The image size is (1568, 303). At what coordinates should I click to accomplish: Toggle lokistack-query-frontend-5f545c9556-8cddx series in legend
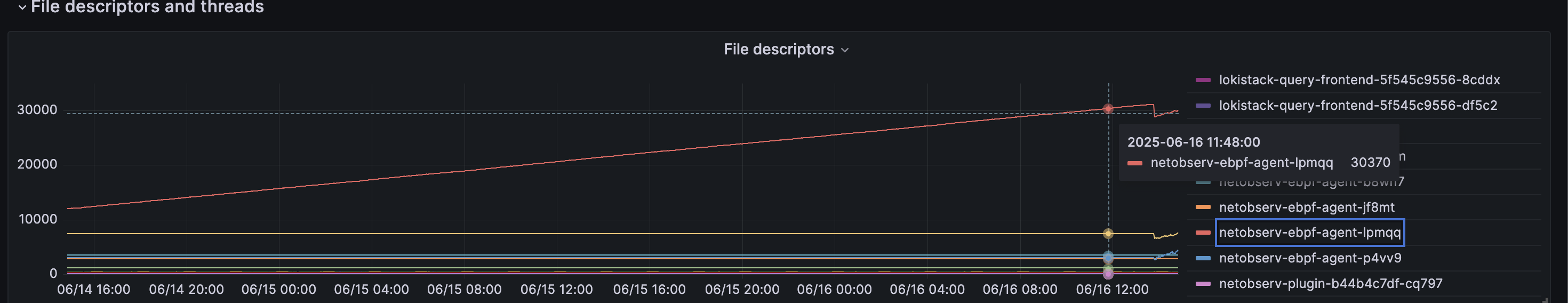[x=1359, y=79]
